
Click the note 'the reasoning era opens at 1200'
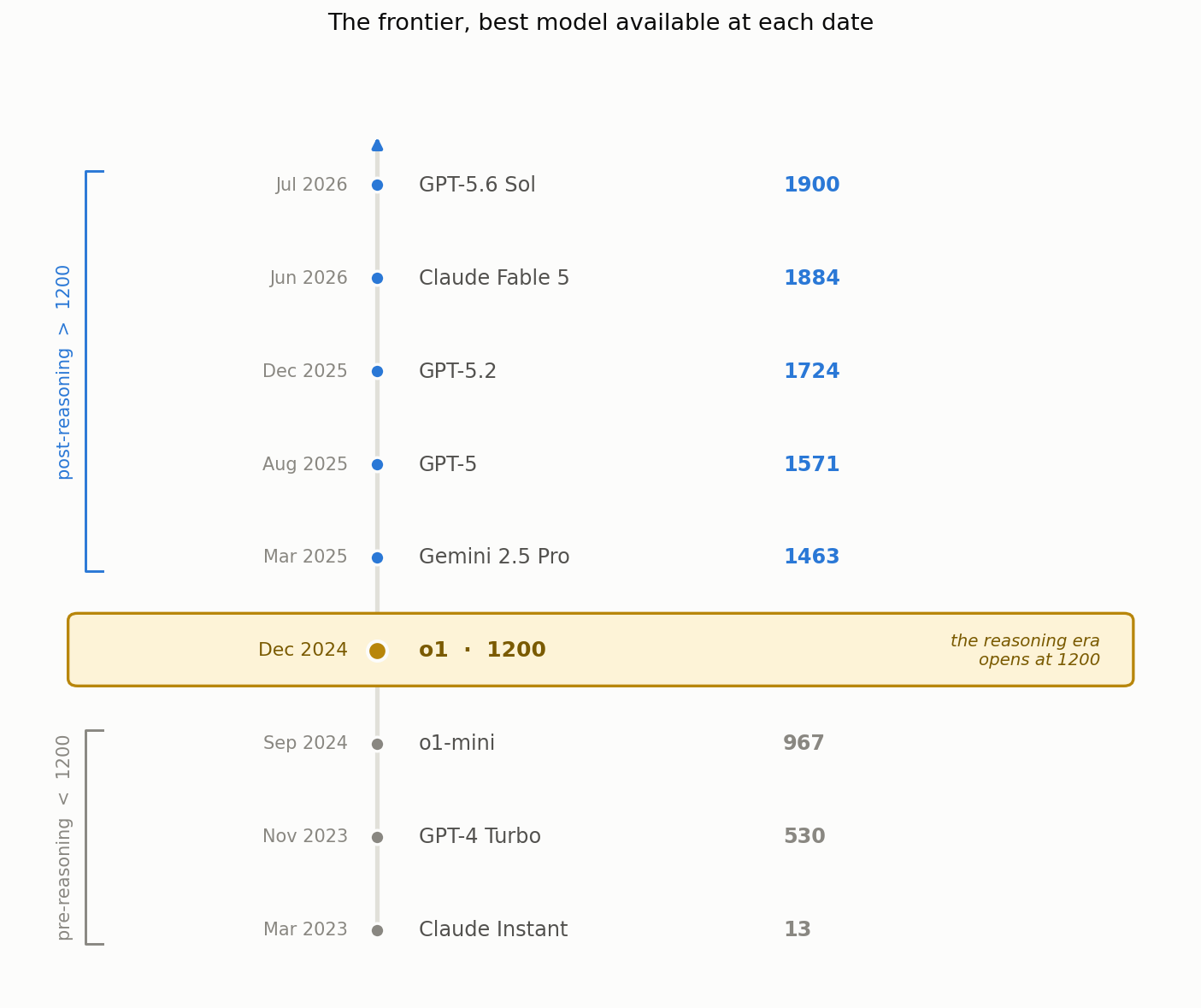[1026, 651]
